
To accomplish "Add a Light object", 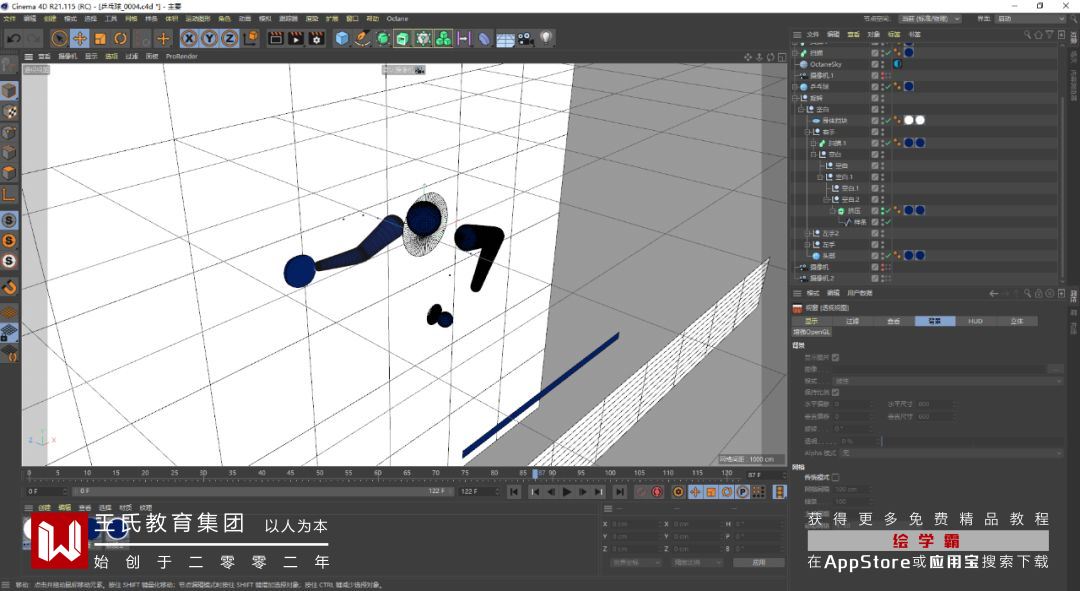I will point(546,39).
